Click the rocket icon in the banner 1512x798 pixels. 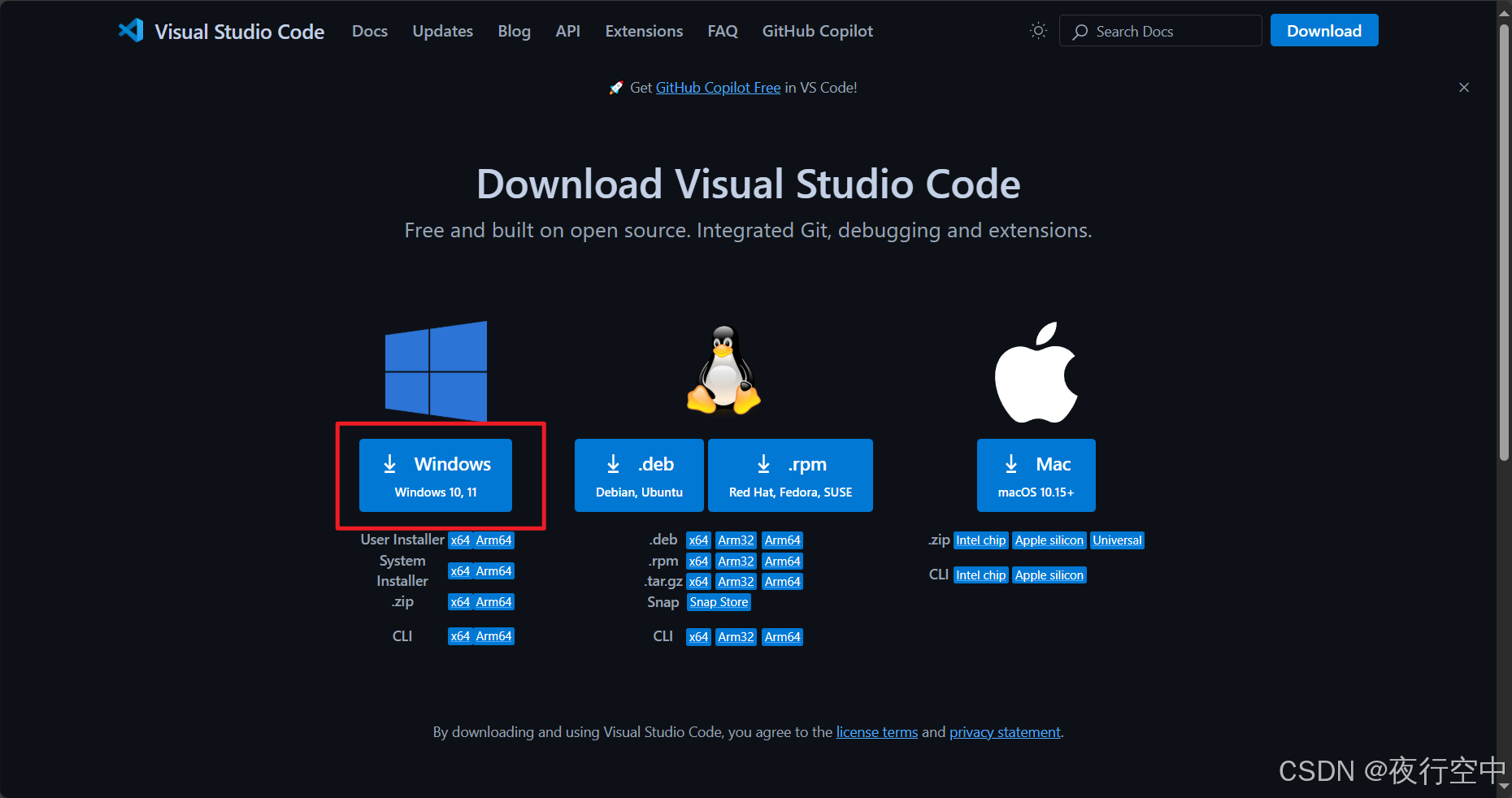pyautogui.click(x=616, y=88)
